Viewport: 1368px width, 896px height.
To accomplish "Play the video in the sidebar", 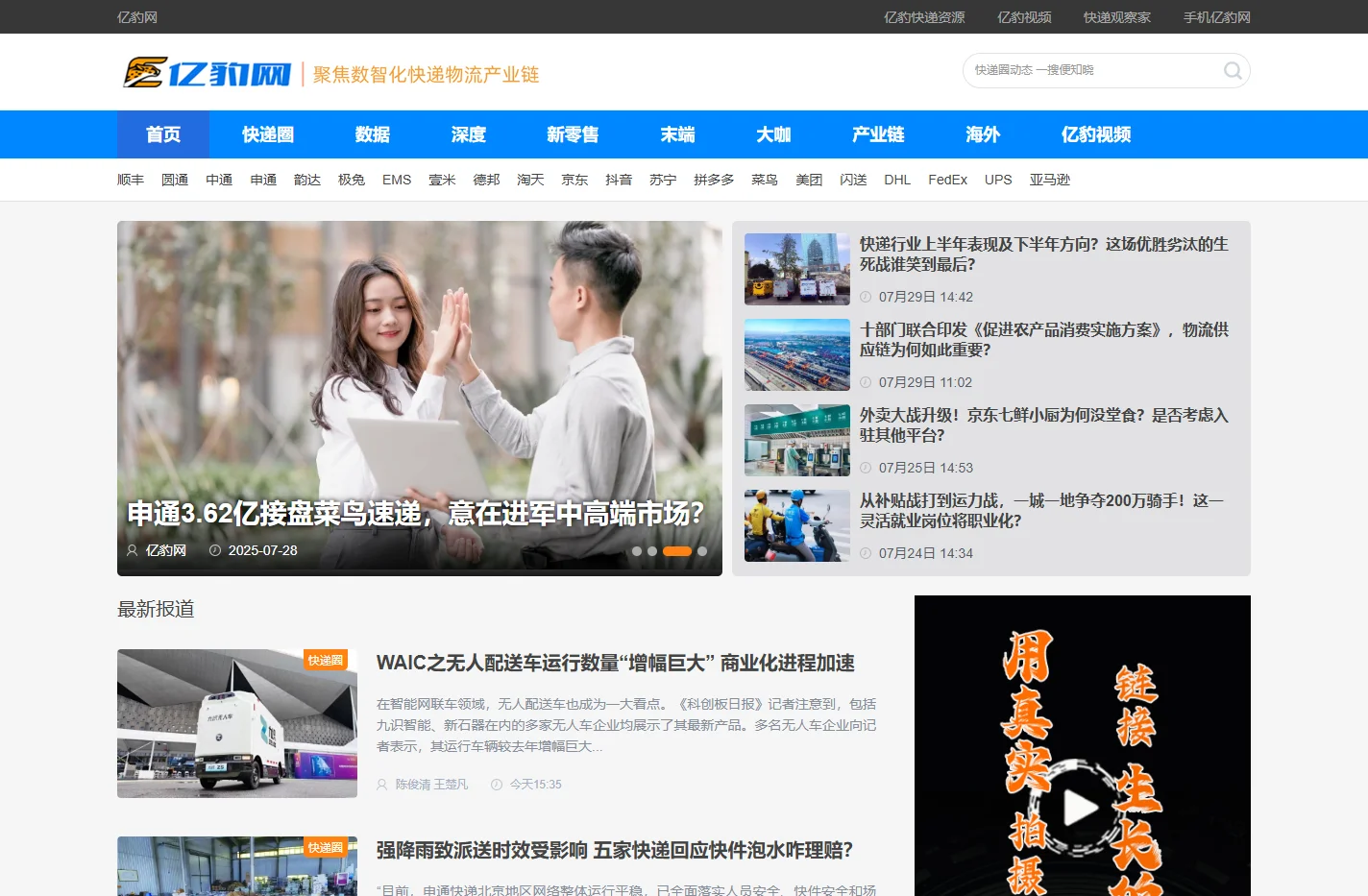I will (x=1081, y=808).
